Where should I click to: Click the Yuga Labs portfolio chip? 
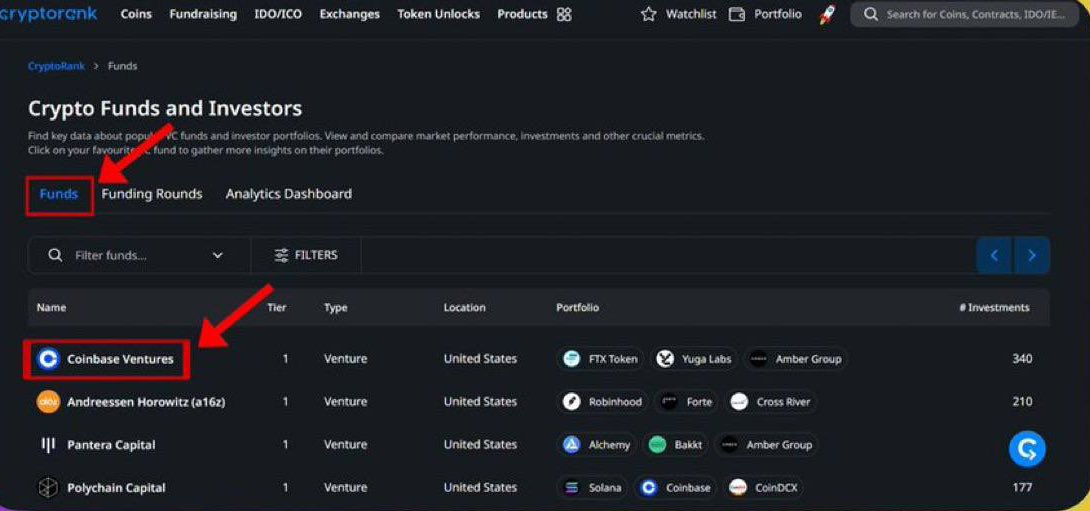pyautogui.click(x=695, y=359)
